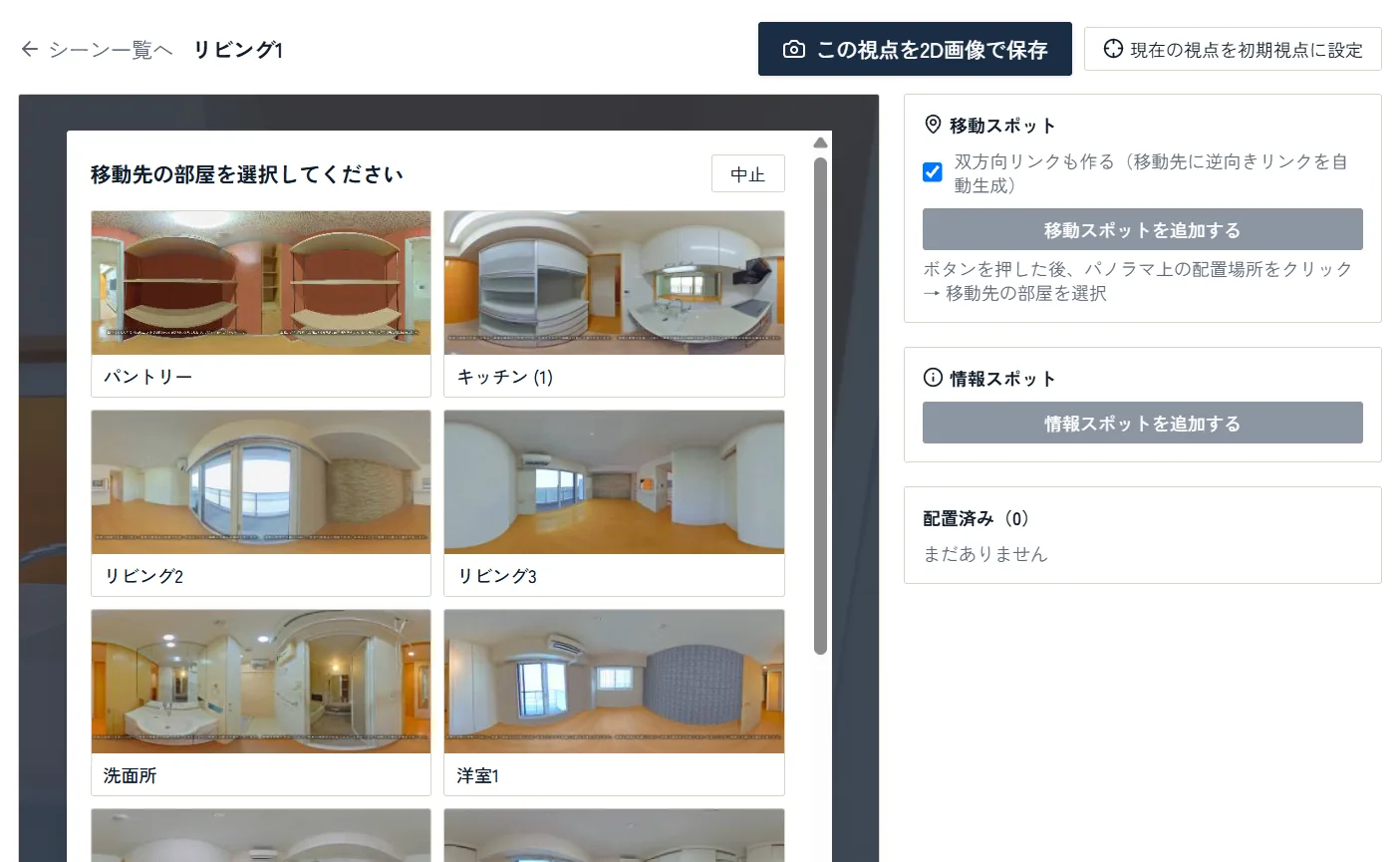Viewport: 1400px width, 862px height.
Task: Click the location pin icon beside 移動スポット
Action: pyautogui.click(x=933, y=125)
